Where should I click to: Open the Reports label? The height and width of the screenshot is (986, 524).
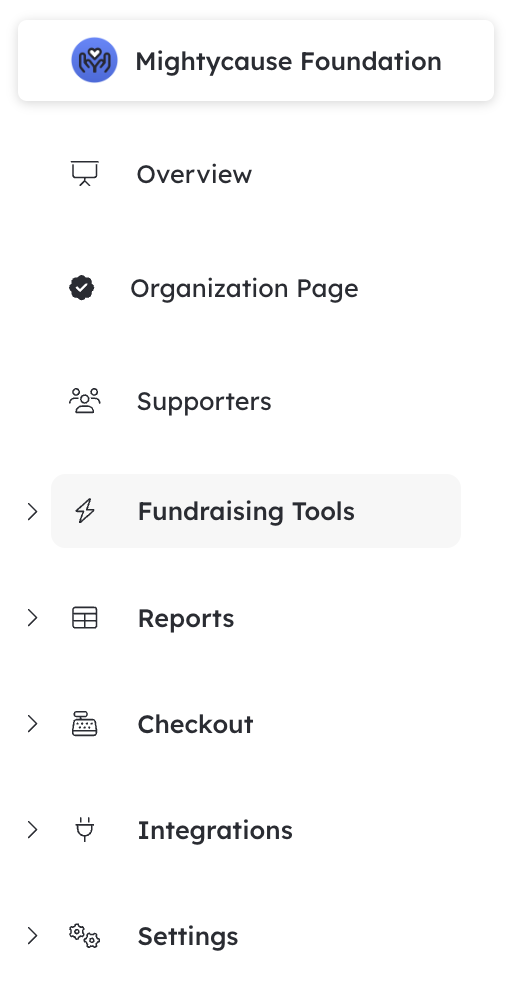(x=186, y=619)
